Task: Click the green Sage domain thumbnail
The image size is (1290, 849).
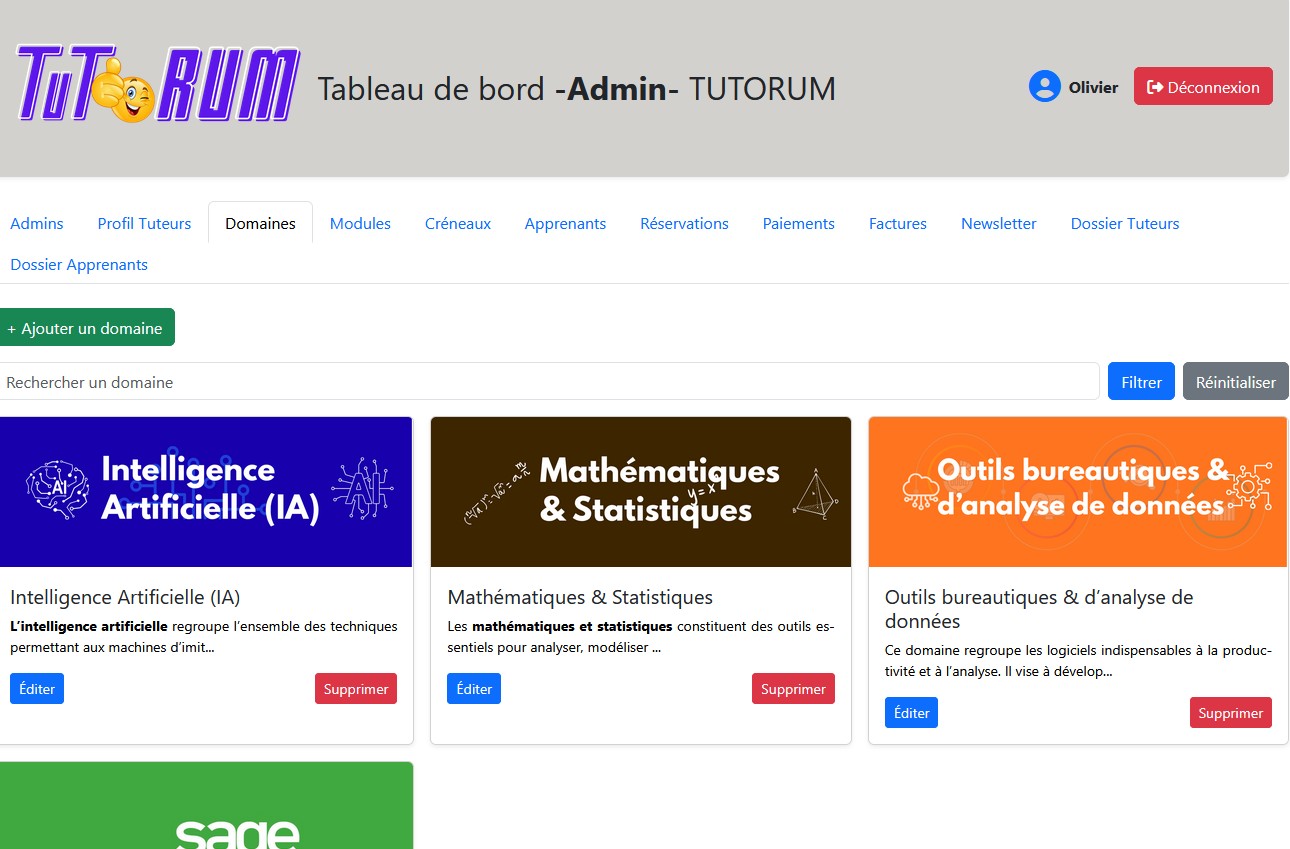Action: point(206,810)
